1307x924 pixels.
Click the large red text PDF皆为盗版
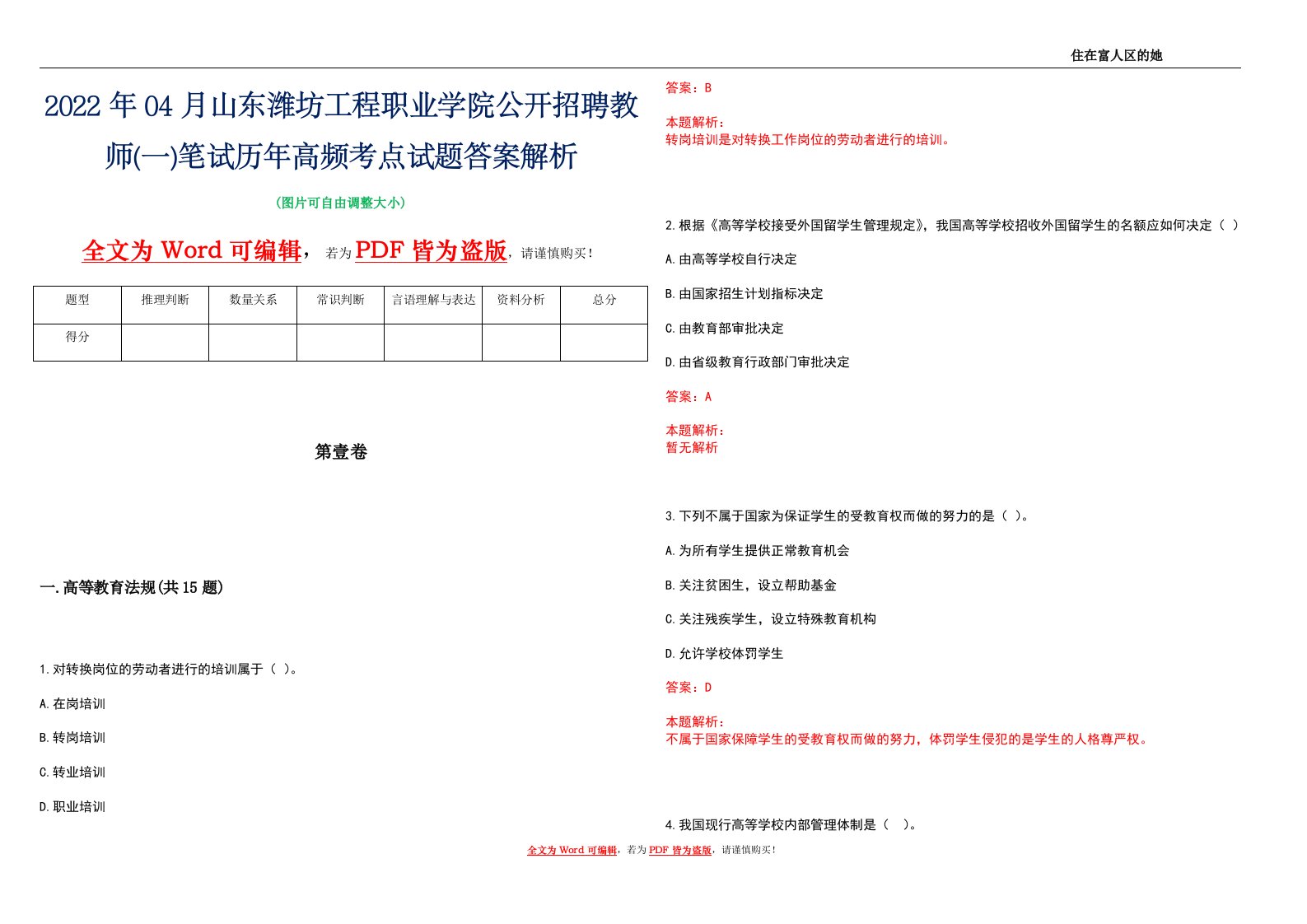431,250
